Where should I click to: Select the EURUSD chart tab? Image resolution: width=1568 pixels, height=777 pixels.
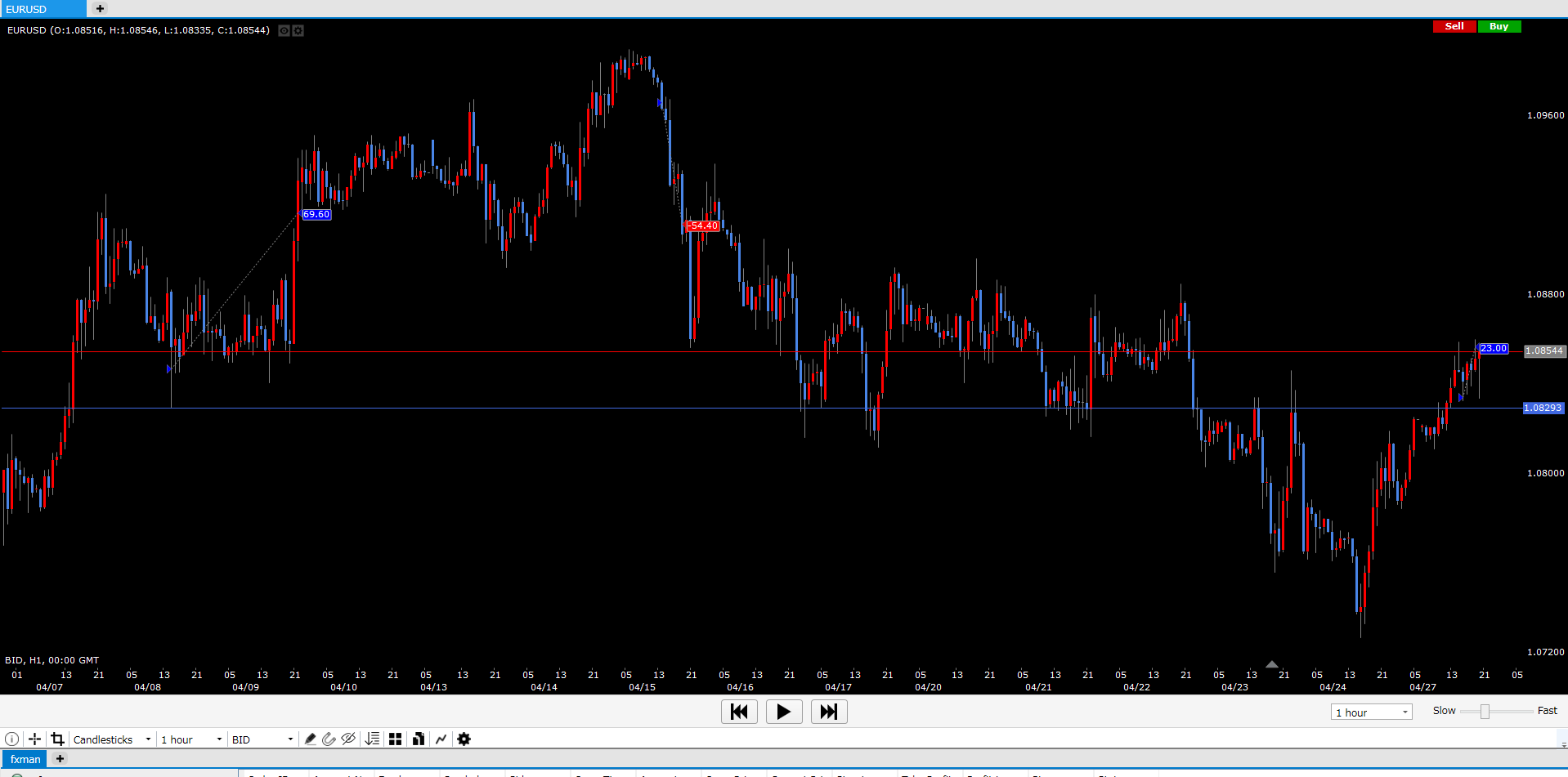coord(43,9)
